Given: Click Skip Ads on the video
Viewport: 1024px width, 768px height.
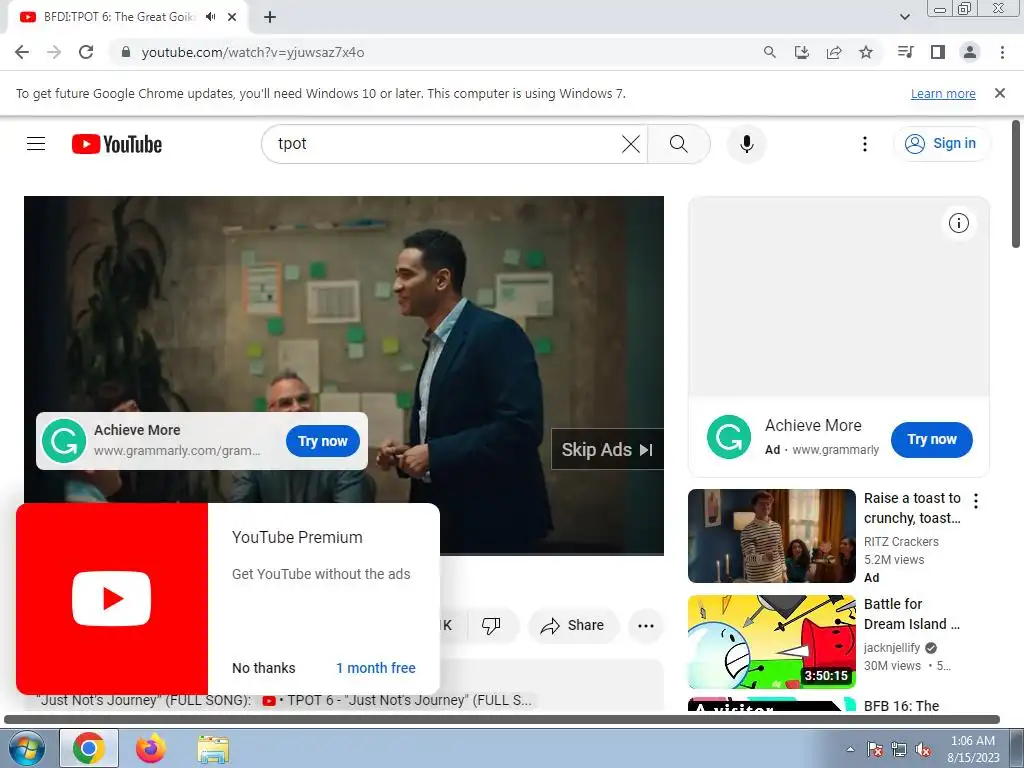Looking at the screenshot, I should (607, 449).
